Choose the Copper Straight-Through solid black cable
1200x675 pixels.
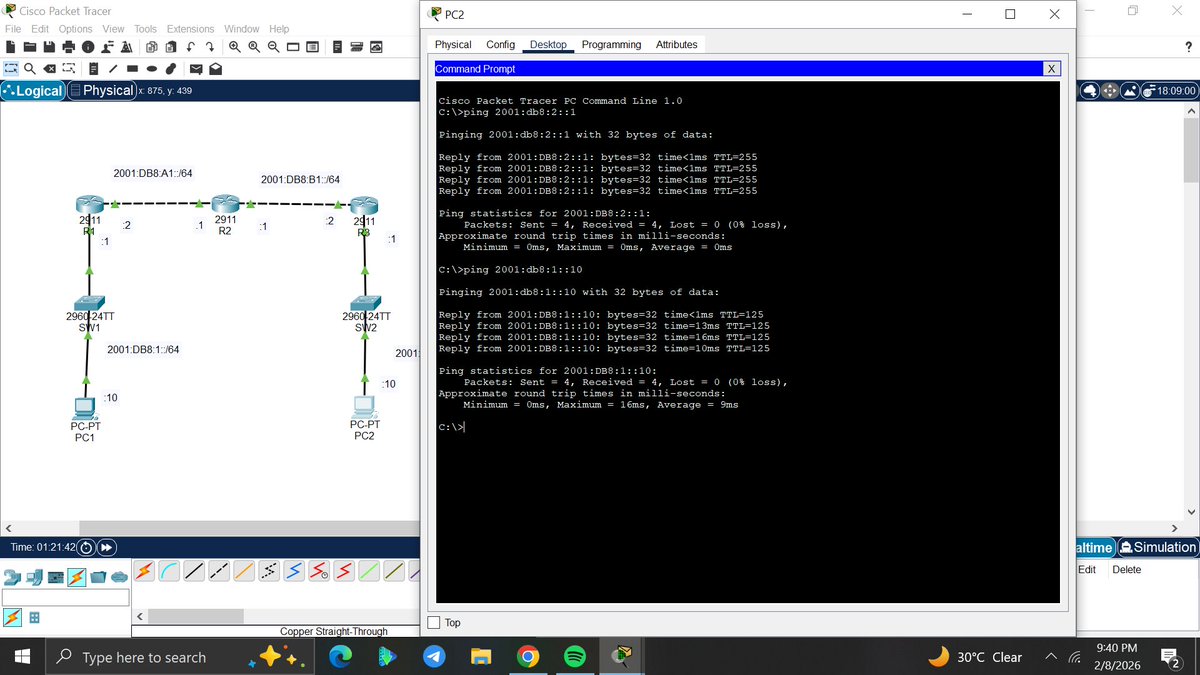click(x=195, y=571)
